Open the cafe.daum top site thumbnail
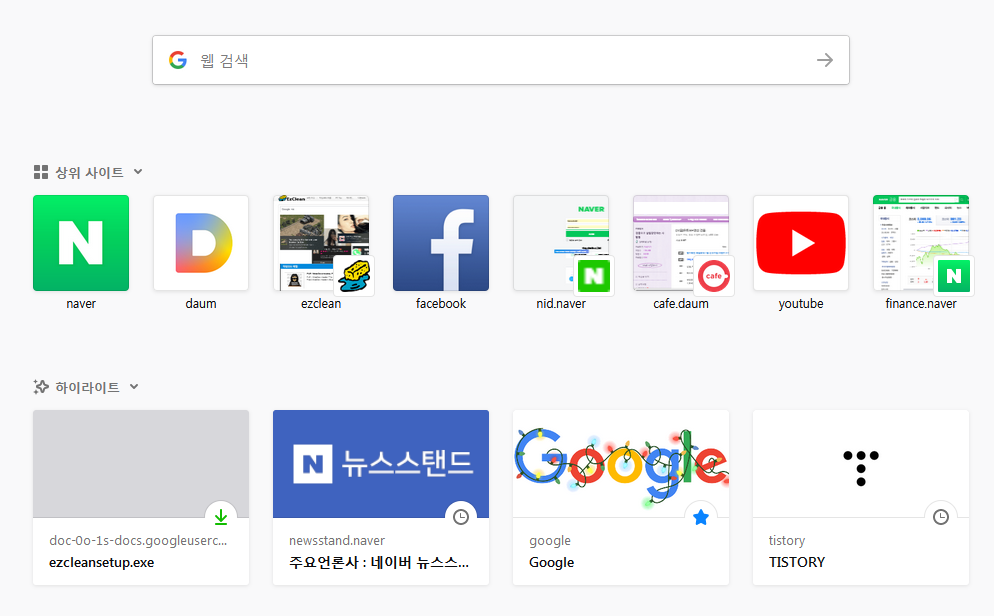994x616 pixels. click(x=681, y=243)
